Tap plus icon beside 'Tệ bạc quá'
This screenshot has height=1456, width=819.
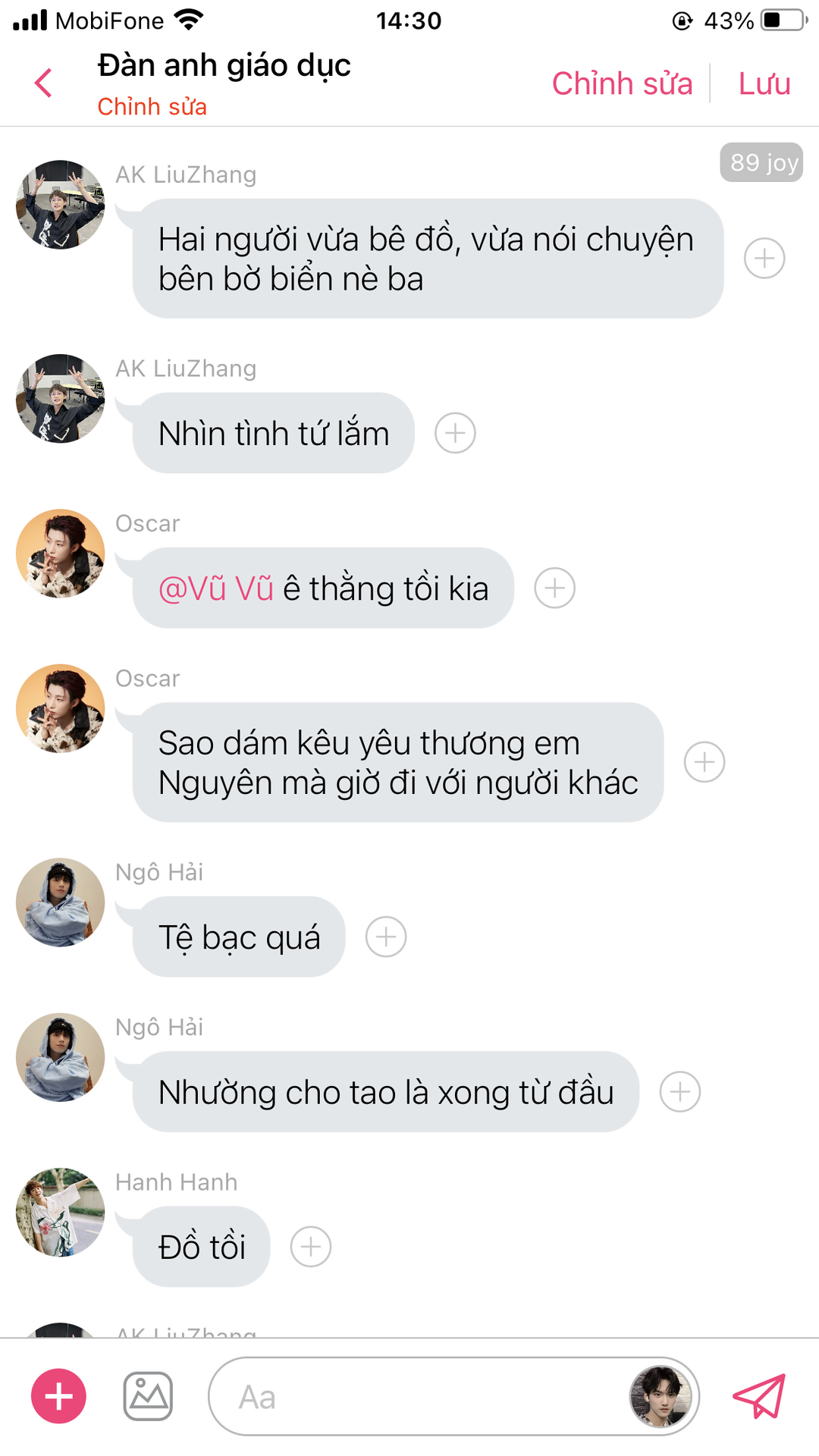[x=386, y=937]
